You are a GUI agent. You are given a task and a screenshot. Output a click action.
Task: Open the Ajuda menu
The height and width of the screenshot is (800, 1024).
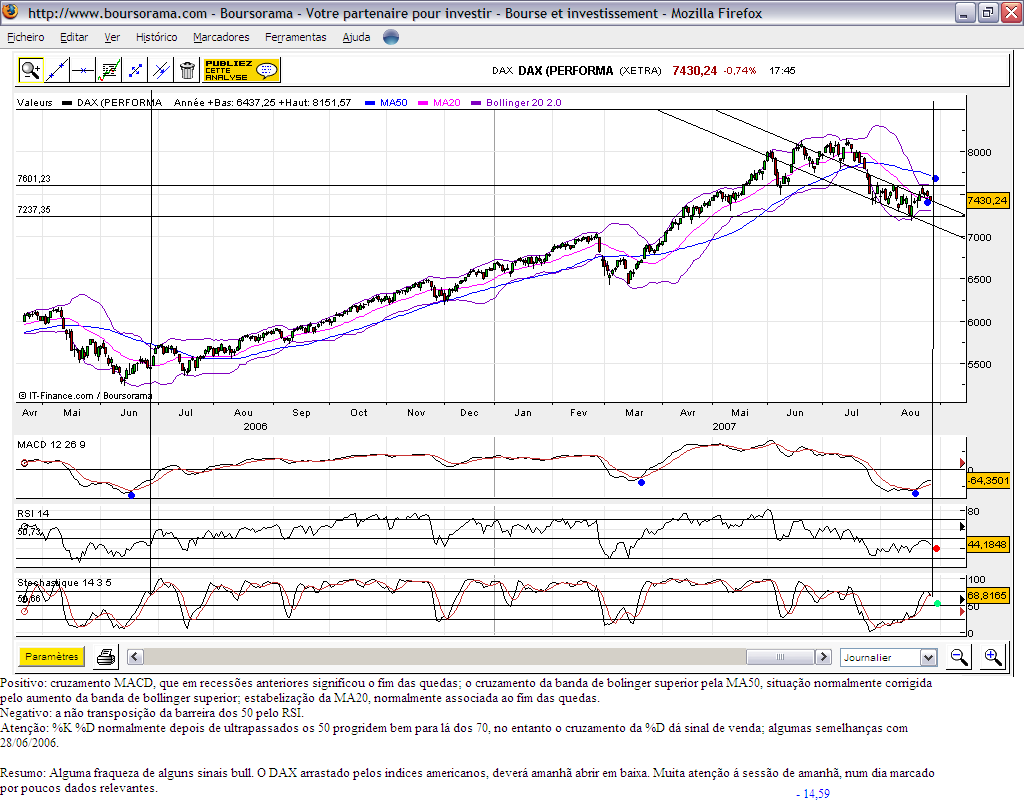[x=357, y=37]
